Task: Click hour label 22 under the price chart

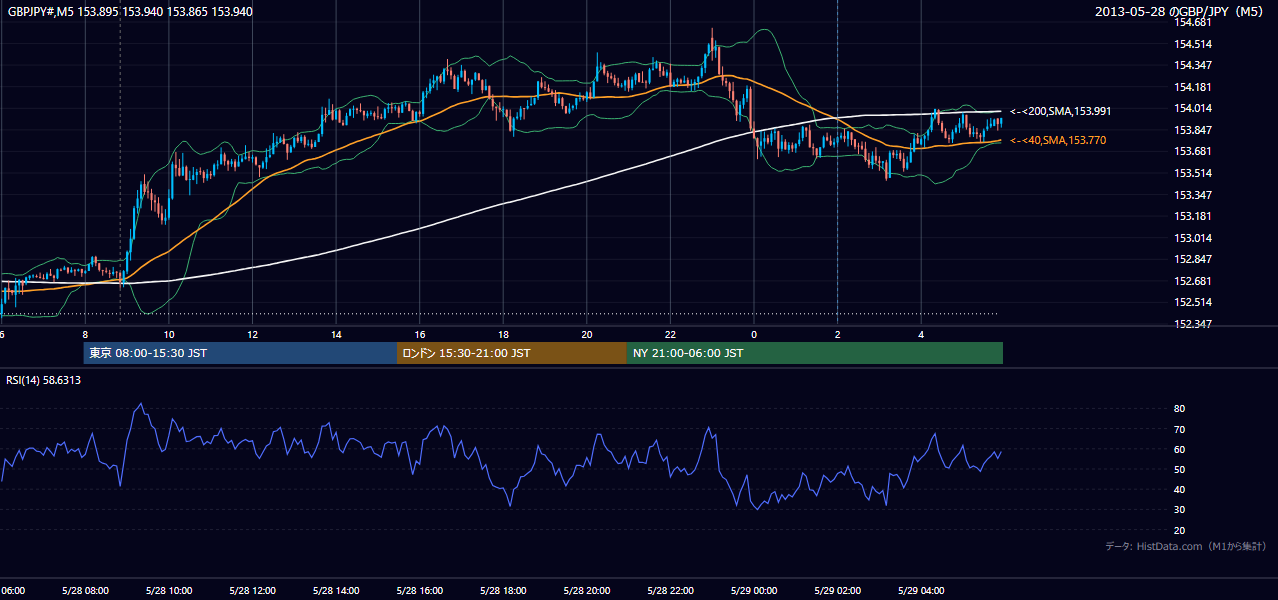Action: click(670, 334)
